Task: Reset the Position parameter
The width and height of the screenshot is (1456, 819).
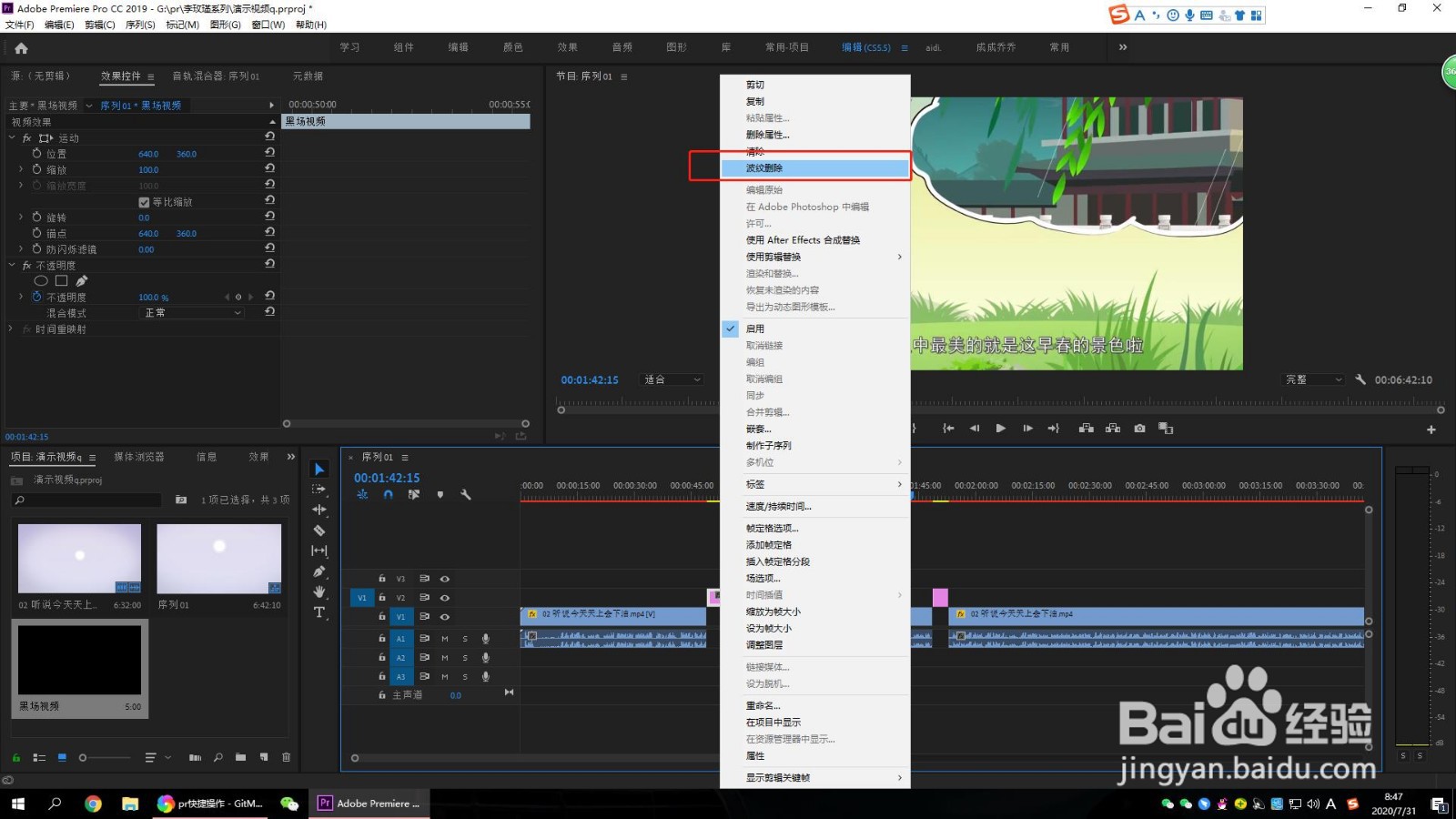Action: pyautogui.click(x=269, y=153)
